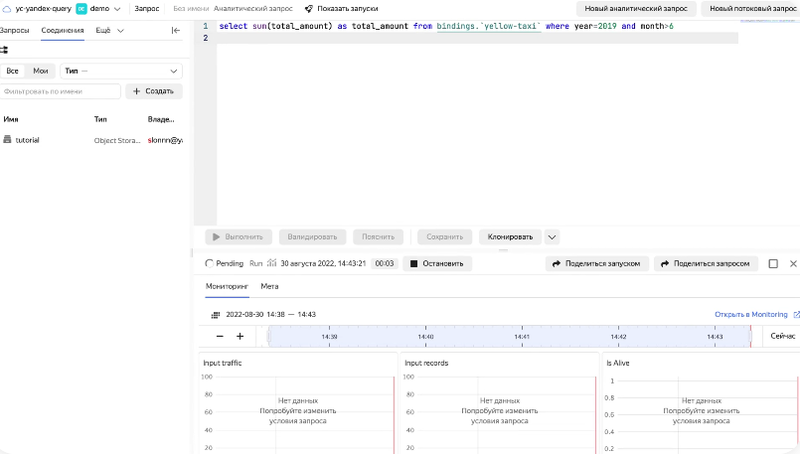Screen dimensions: 800x454
Task: Click the 14:40 mark on timeline
Action: [426, 337]
